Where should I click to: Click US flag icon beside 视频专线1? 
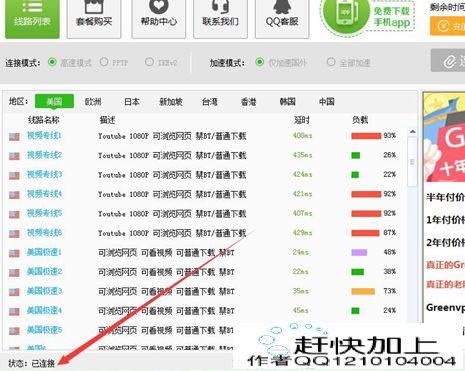pos(14,137)
